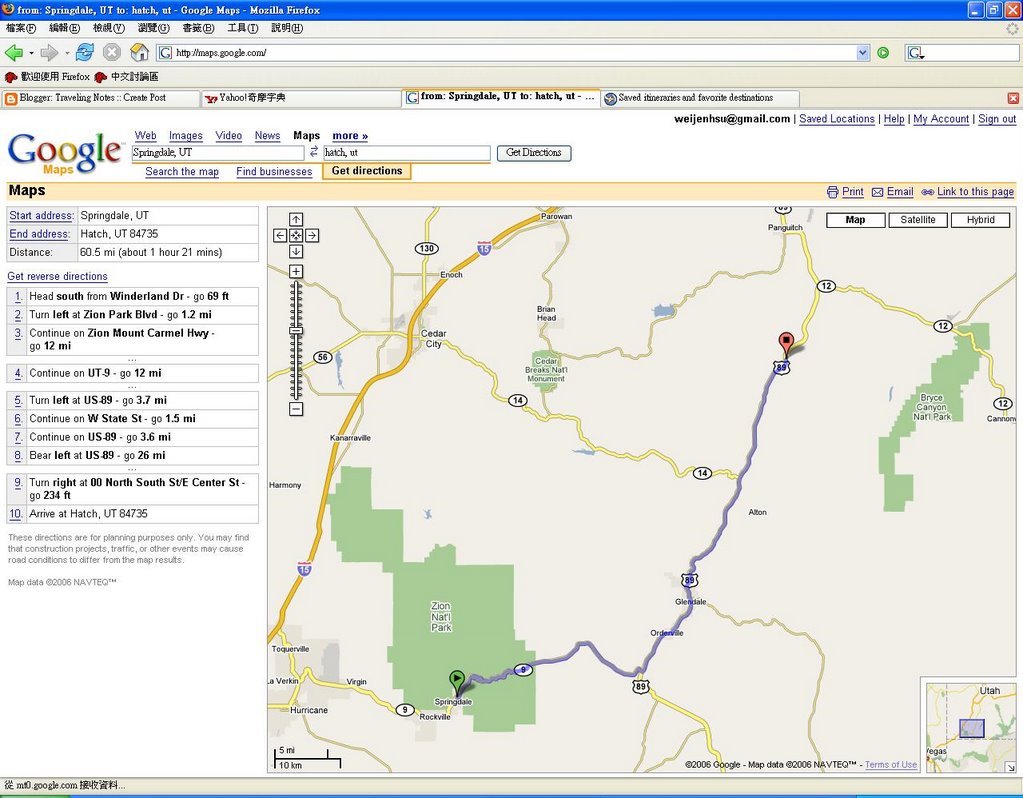Open the Help link in the account links row
Viewport: 1023px width, 798px height.
click(894, 119)
